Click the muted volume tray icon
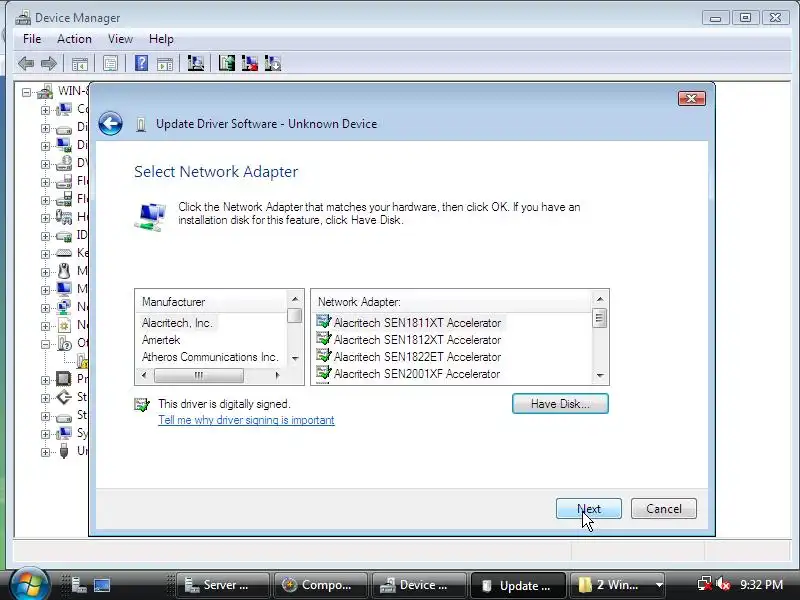The width and height of the screenshot is (800, 600). 723,584
